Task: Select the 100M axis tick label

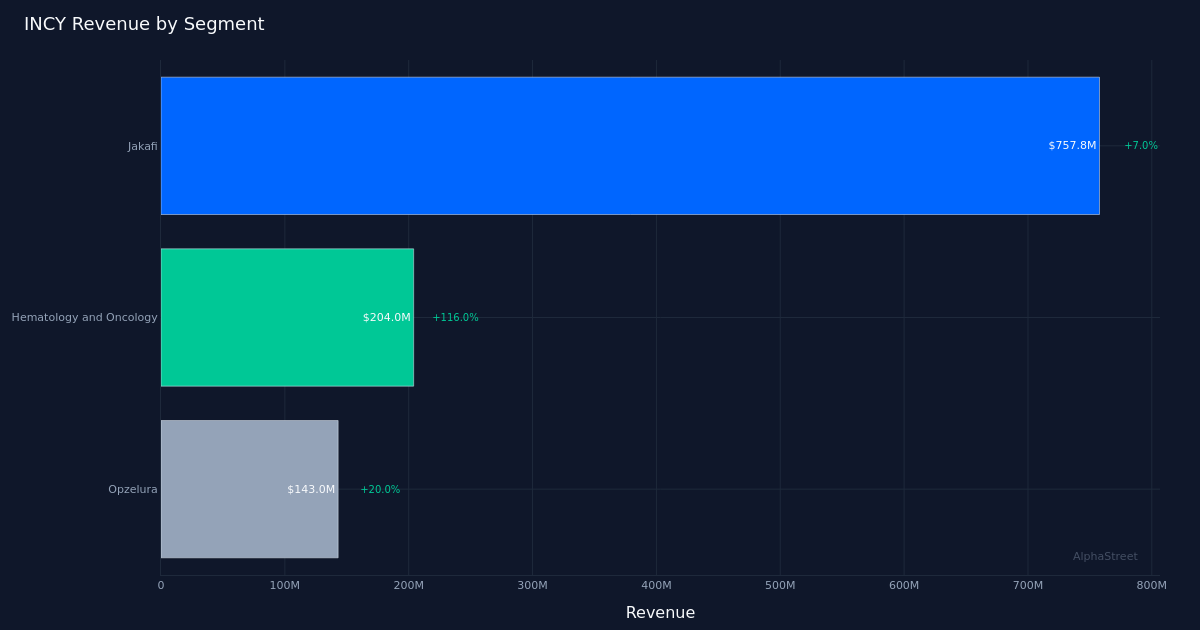Action: click(284, 586)
